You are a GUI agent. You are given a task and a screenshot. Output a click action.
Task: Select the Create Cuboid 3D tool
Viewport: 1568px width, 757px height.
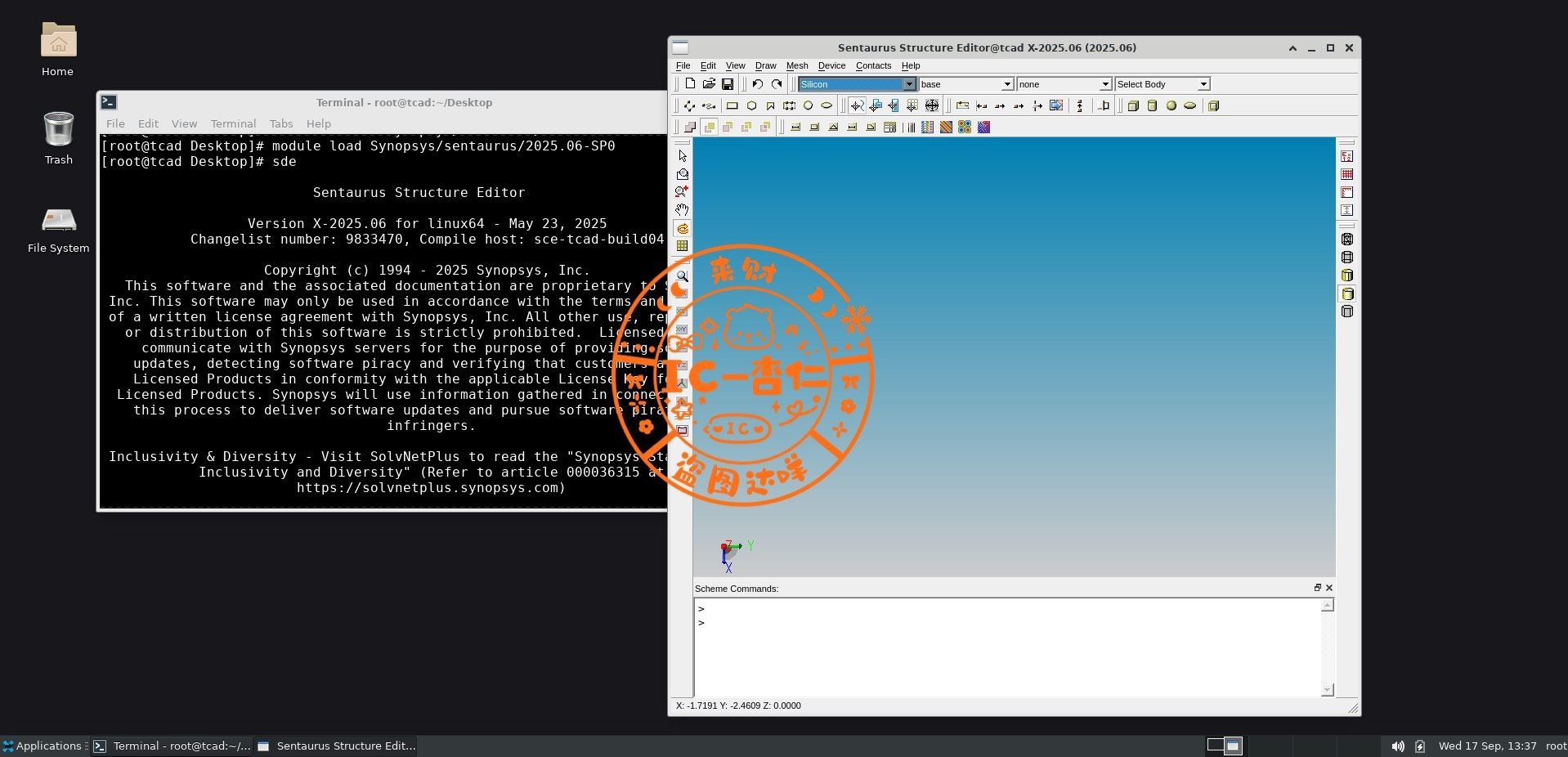pos(1133,105)
